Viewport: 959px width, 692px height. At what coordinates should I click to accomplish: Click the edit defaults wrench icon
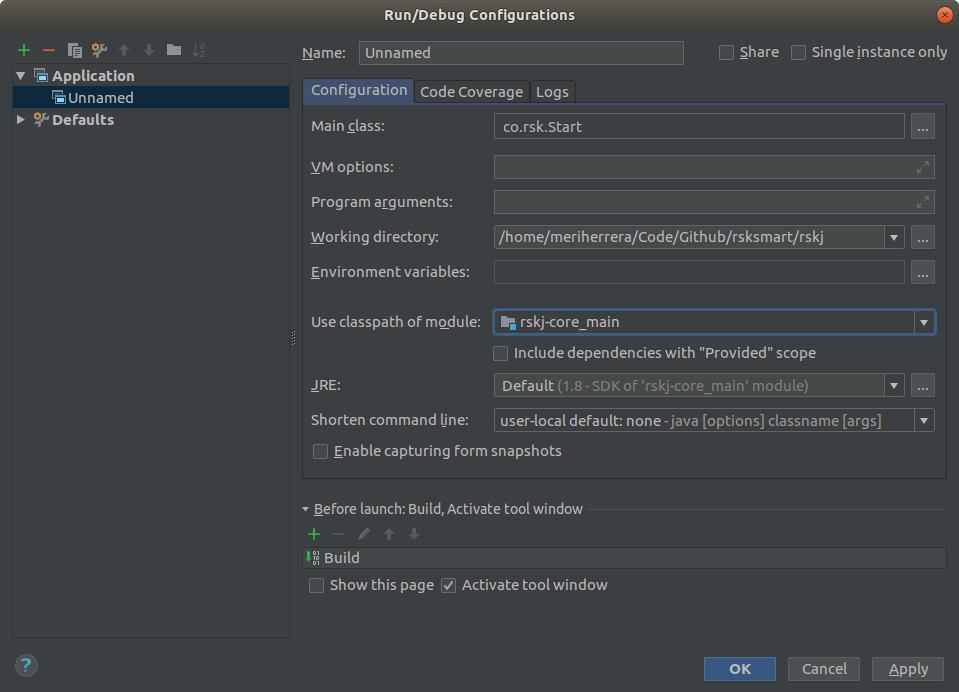(99, 50)
